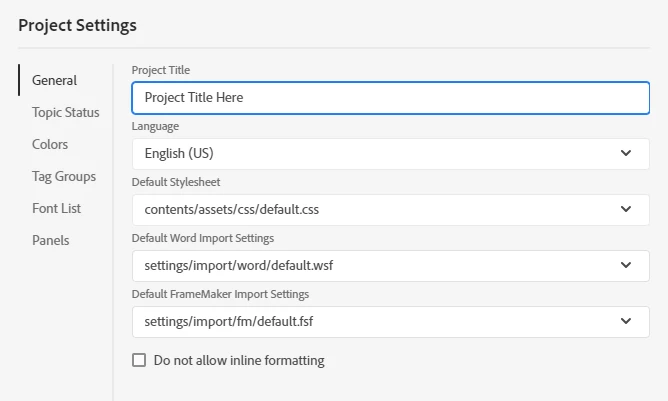Click the chevron arrow in the Default Stylesheet field
This screenshot has height=401, width=668.
point(626,209)
